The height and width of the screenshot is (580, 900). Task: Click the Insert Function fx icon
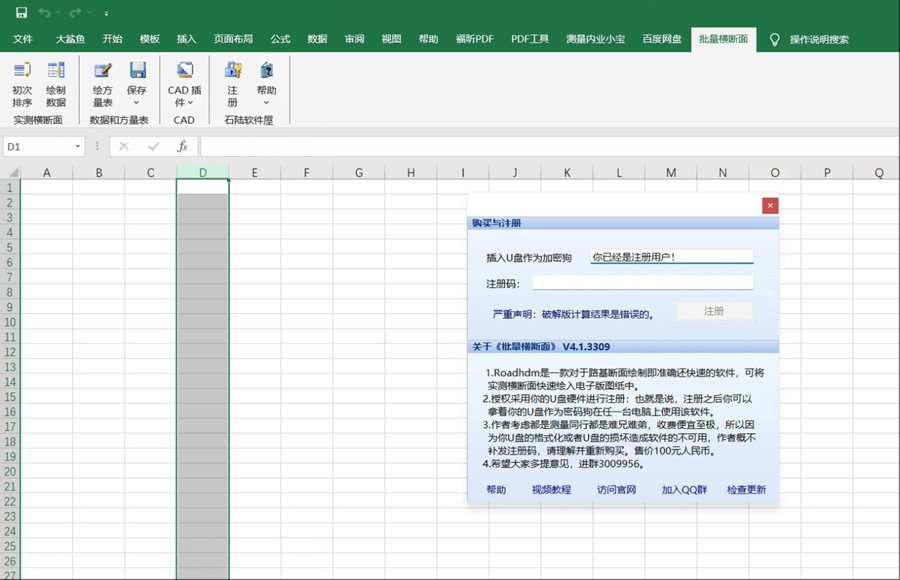(182, 146)
